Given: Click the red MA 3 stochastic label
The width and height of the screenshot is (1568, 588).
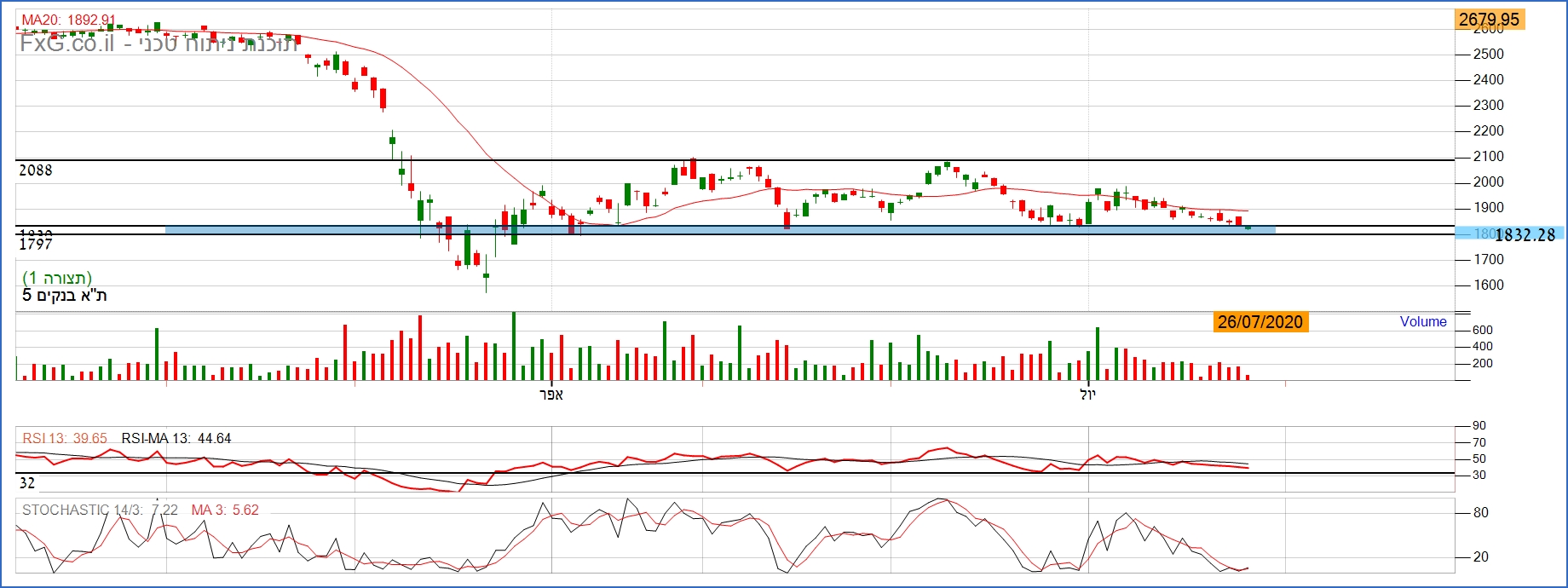Looking at the screenshot, I should coord(225,510).
